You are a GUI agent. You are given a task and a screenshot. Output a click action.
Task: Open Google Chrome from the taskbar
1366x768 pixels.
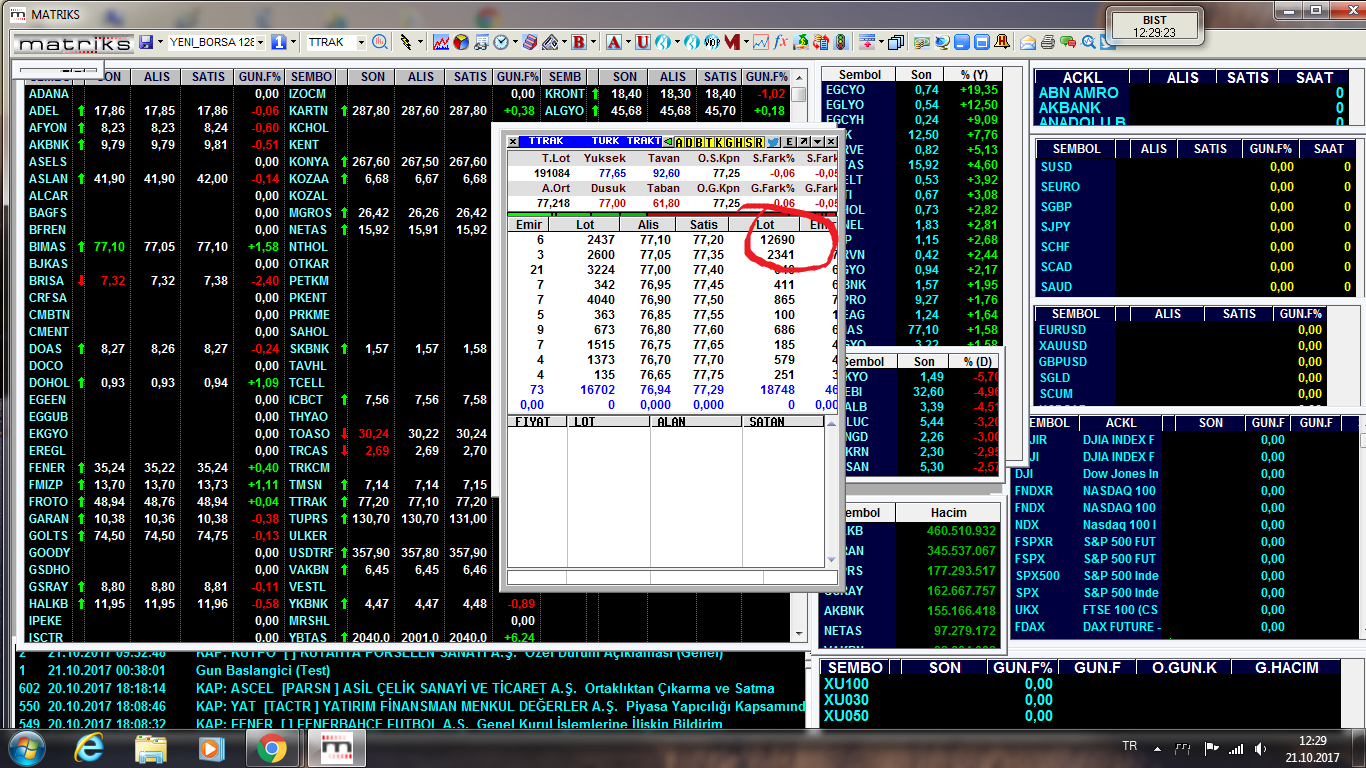click(x=272, y=748)
